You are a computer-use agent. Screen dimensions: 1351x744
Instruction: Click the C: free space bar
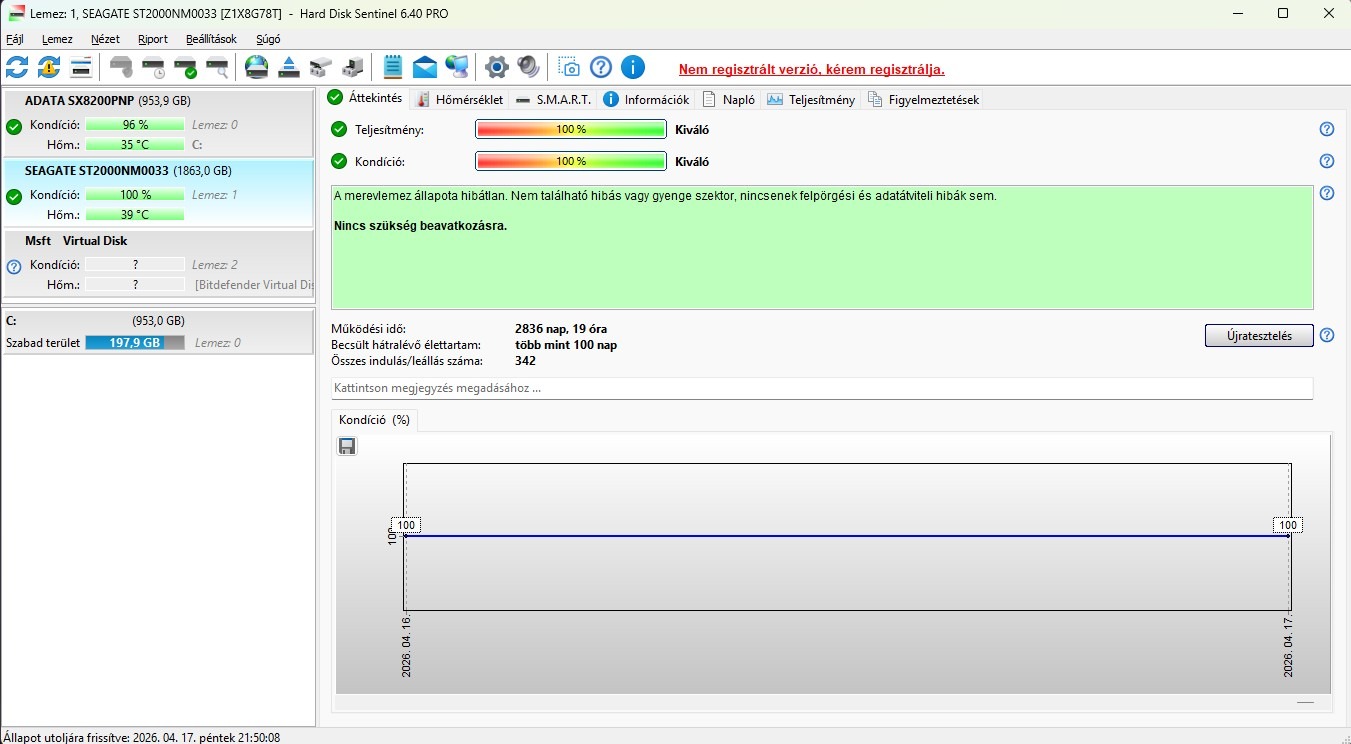pyautogui.click(x=135, y=342)
